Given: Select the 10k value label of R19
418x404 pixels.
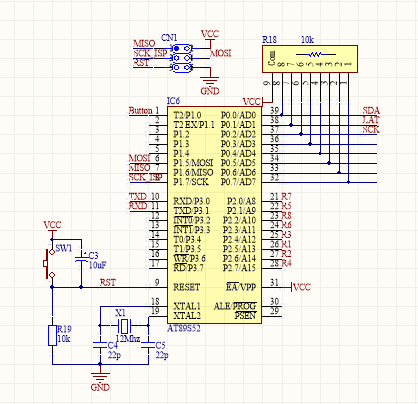Looking at the screenshot, I should click(64, 339).
